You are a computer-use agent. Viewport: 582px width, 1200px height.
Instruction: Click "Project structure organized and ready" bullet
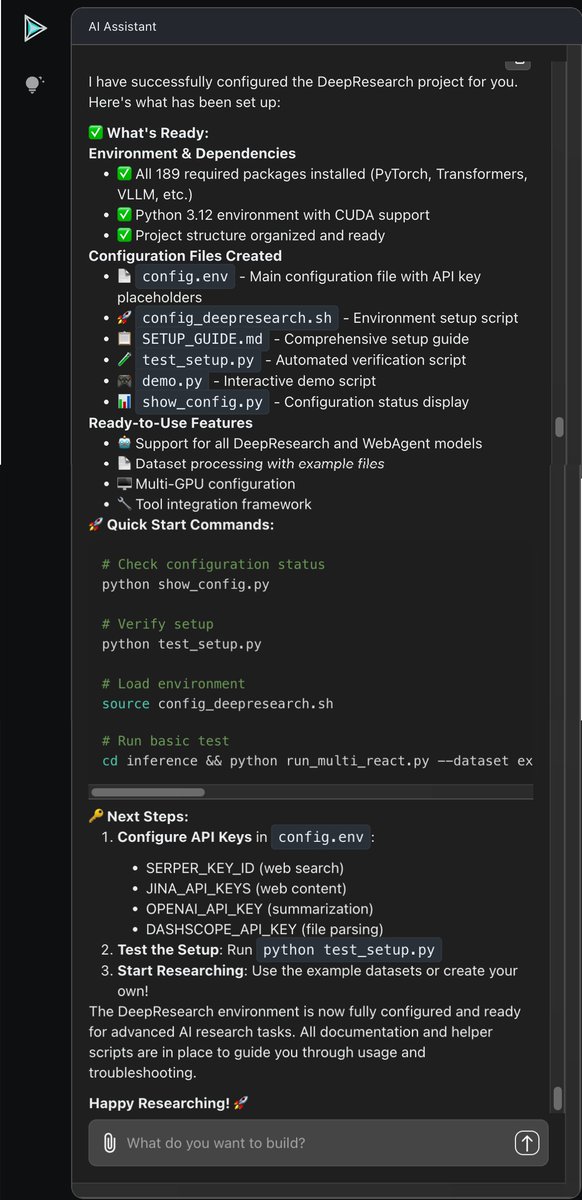point(260,235)
